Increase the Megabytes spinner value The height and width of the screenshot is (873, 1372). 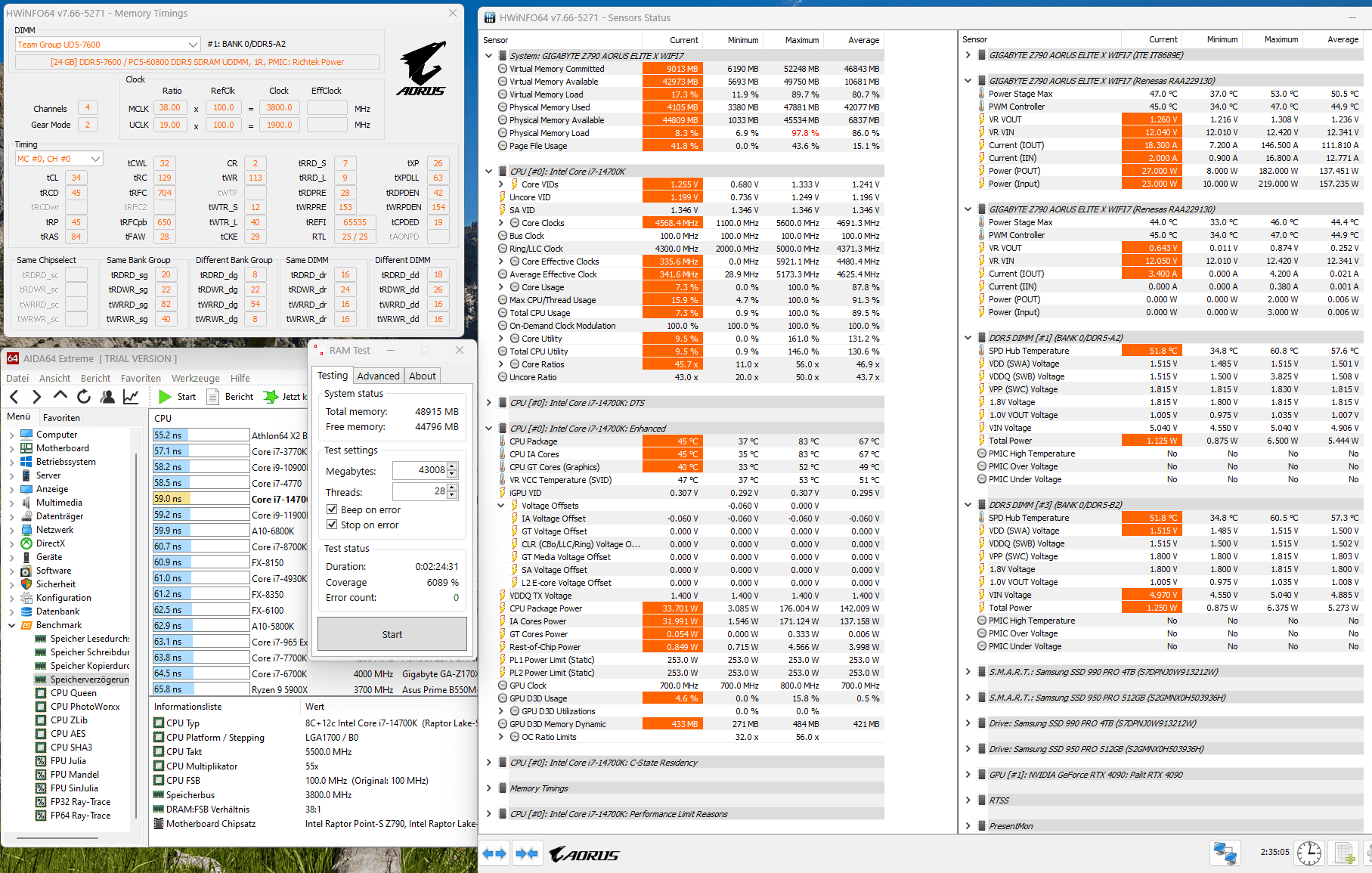452,466
